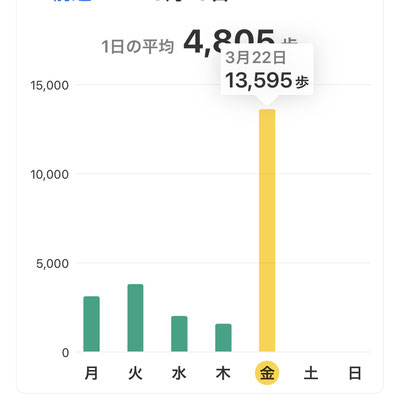
Task: Tap the 3月22日 date in the tooltip
Action: pyautogui.click(x=256, y=58)
